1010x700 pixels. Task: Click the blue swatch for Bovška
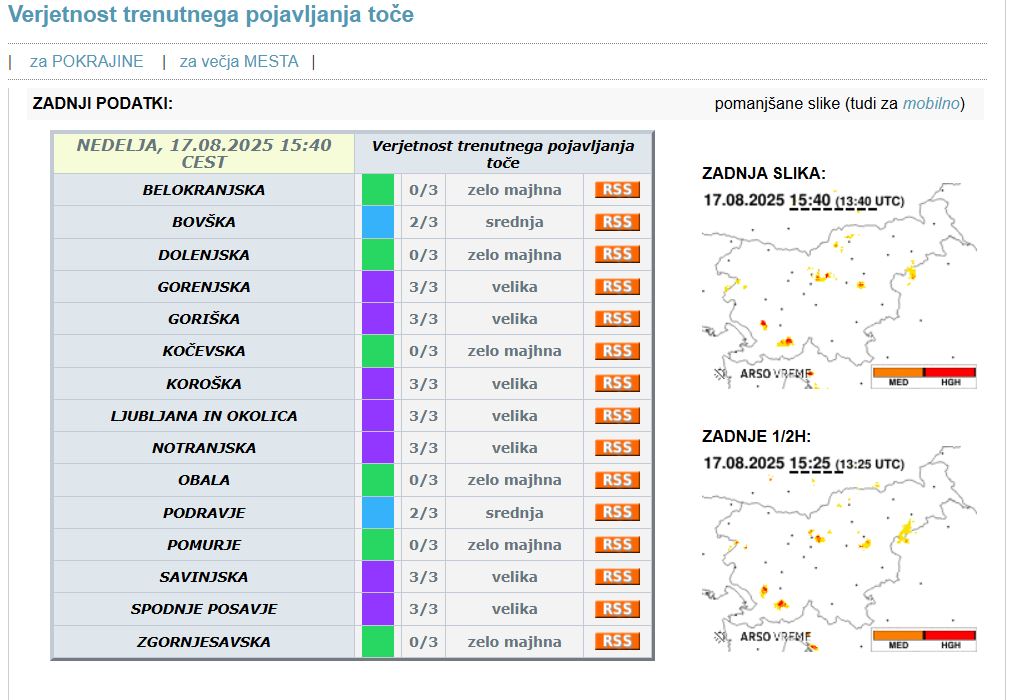[x=378, y=222]
